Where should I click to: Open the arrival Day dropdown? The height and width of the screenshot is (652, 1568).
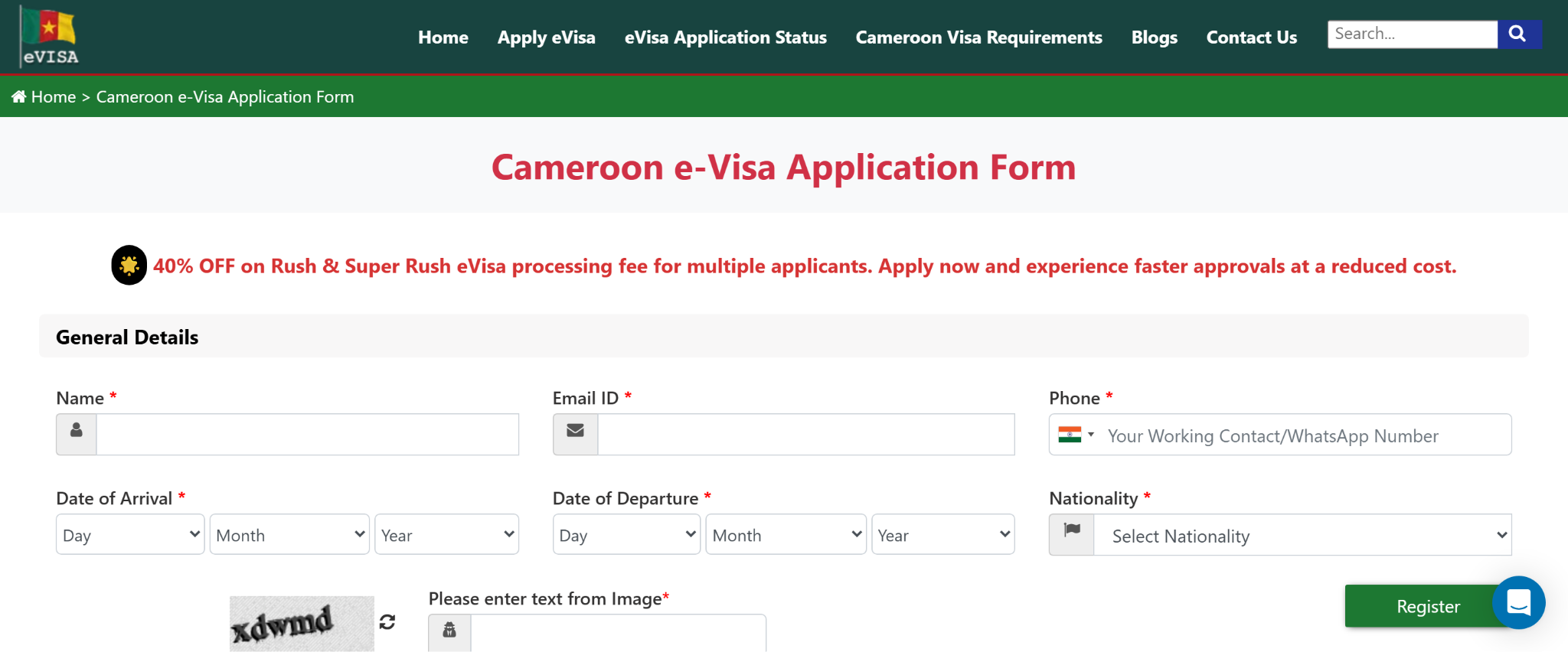pos(130,535)
